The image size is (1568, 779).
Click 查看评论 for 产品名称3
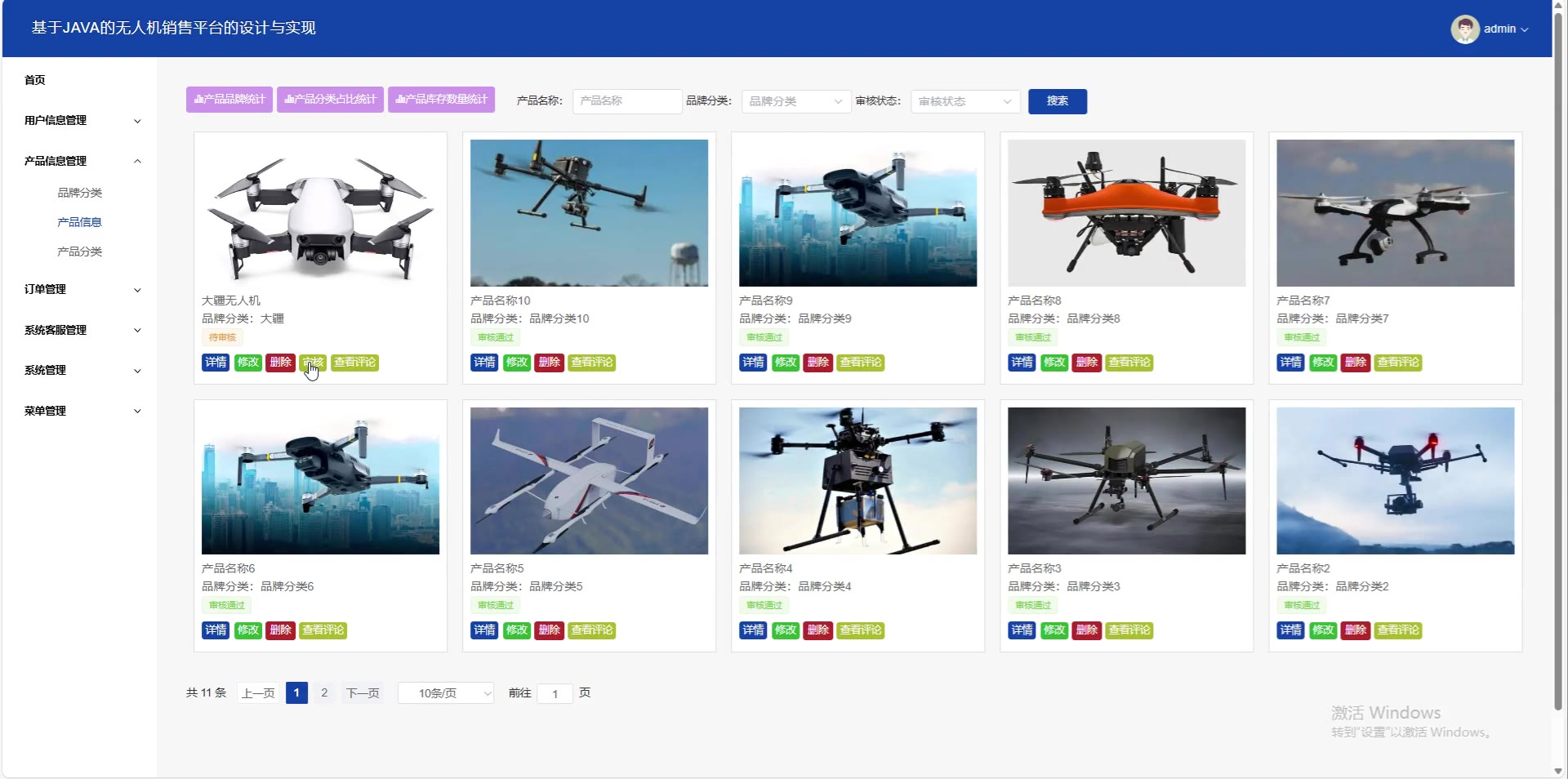[x=1129, y=630]
